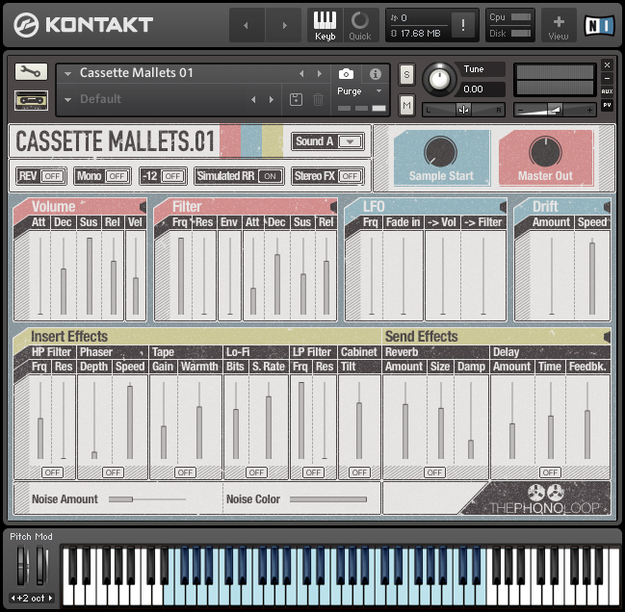625x612 pixels.
Task: Click the Filter Frq fader
Action: 181,276
